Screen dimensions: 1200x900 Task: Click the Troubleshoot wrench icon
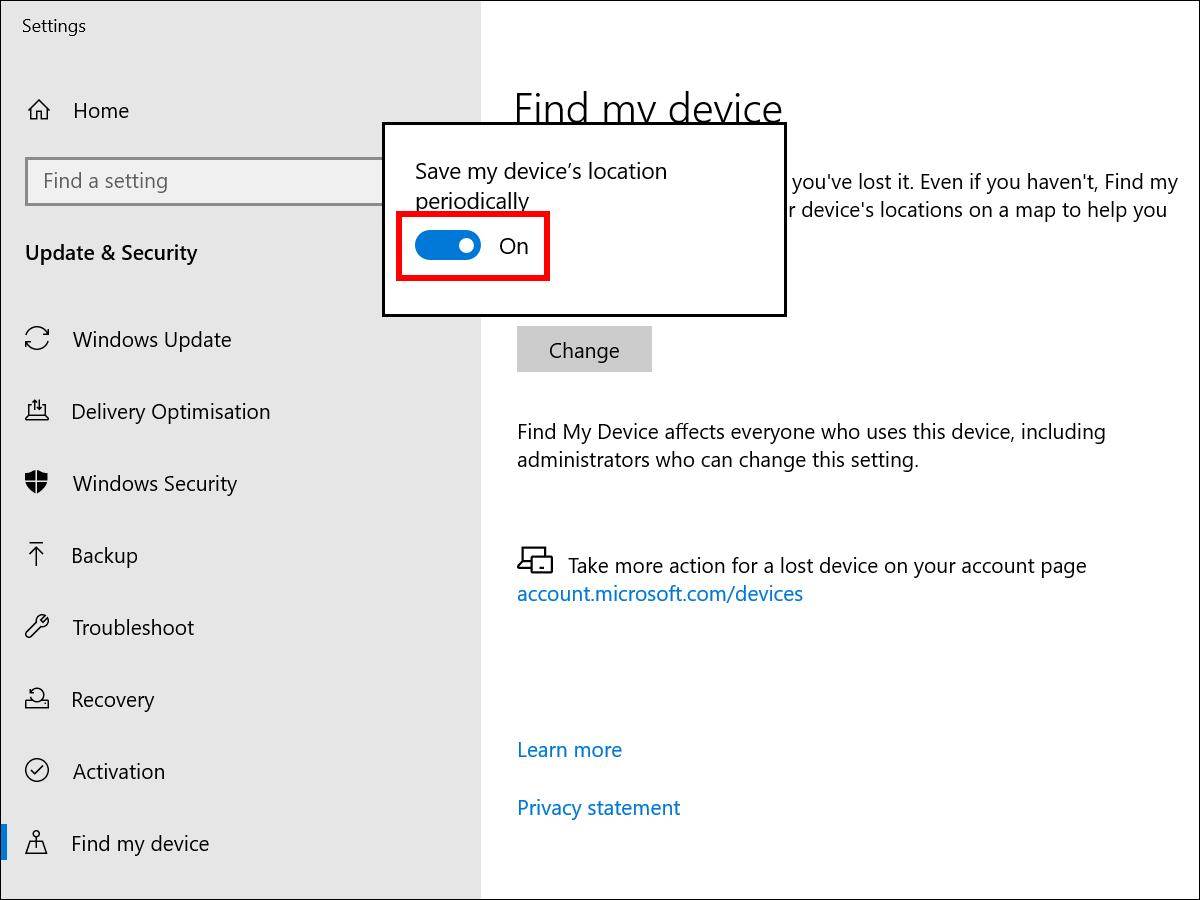click(37, 627)
